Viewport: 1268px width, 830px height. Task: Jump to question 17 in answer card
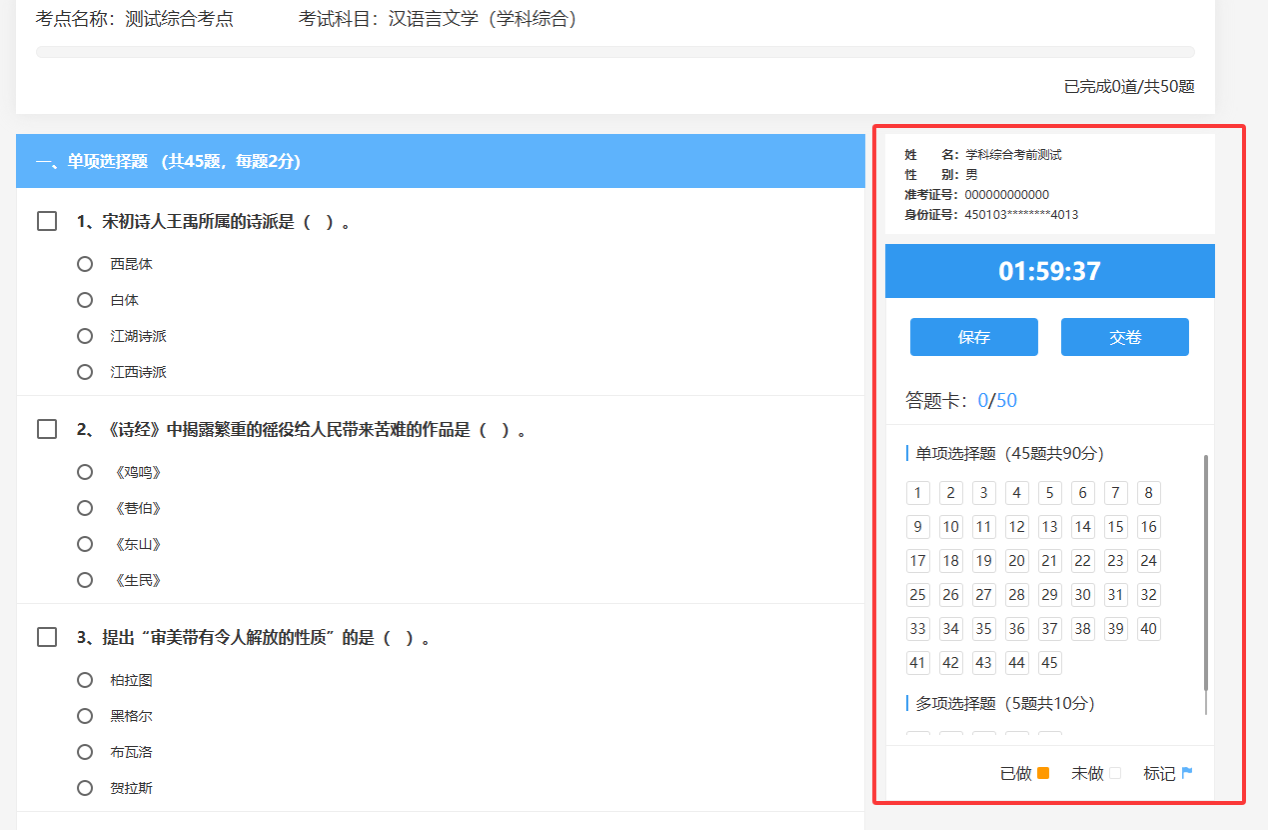(x=917, y=561)
